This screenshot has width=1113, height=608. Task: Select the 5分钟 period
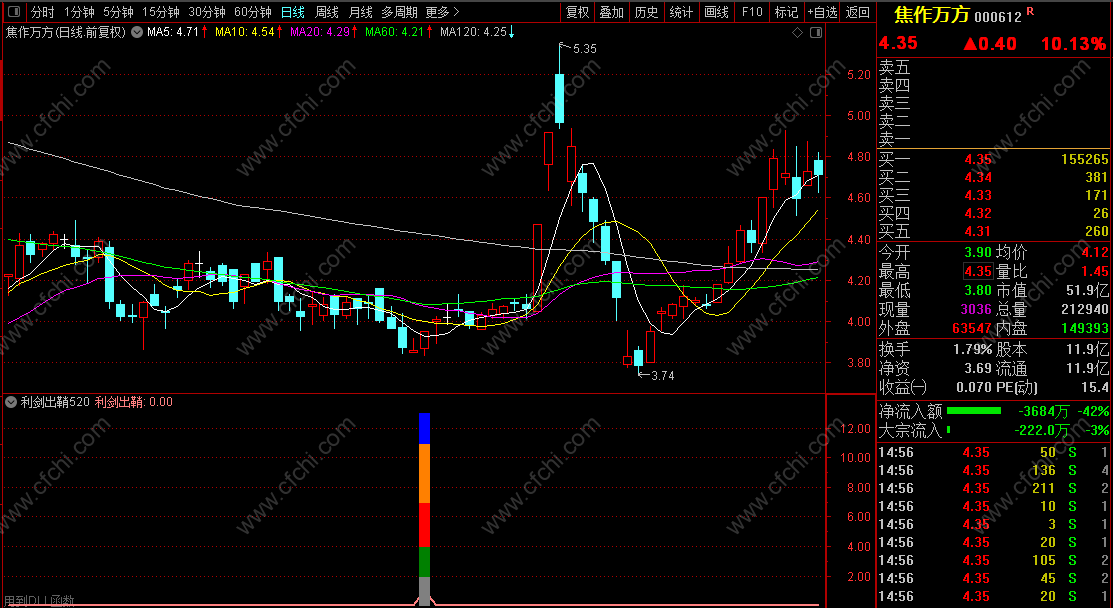click(118, 12)
